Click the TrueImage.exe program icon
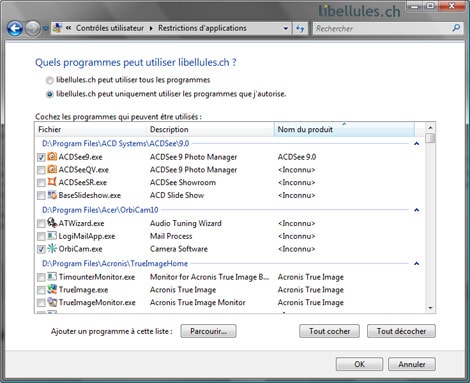Image resolution: width=470 pixels, height=383 pixels. (x=52, y=289)
